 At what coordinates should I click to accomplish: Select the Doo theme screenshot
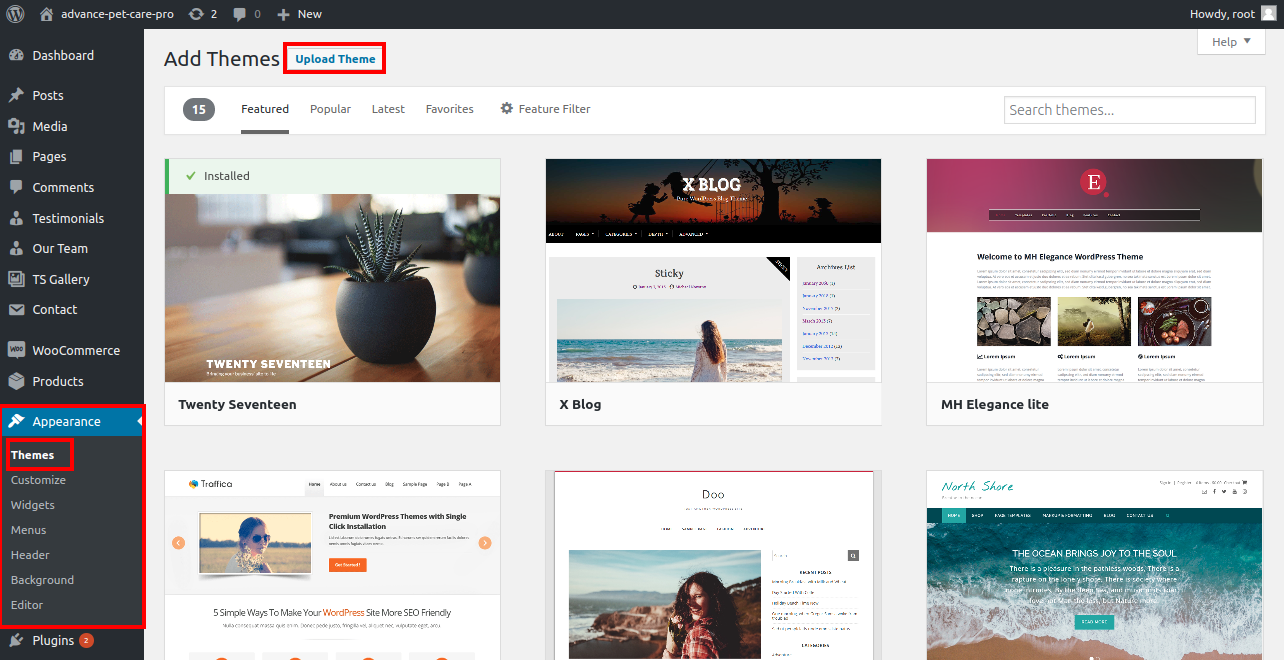(x=714, y=565)
